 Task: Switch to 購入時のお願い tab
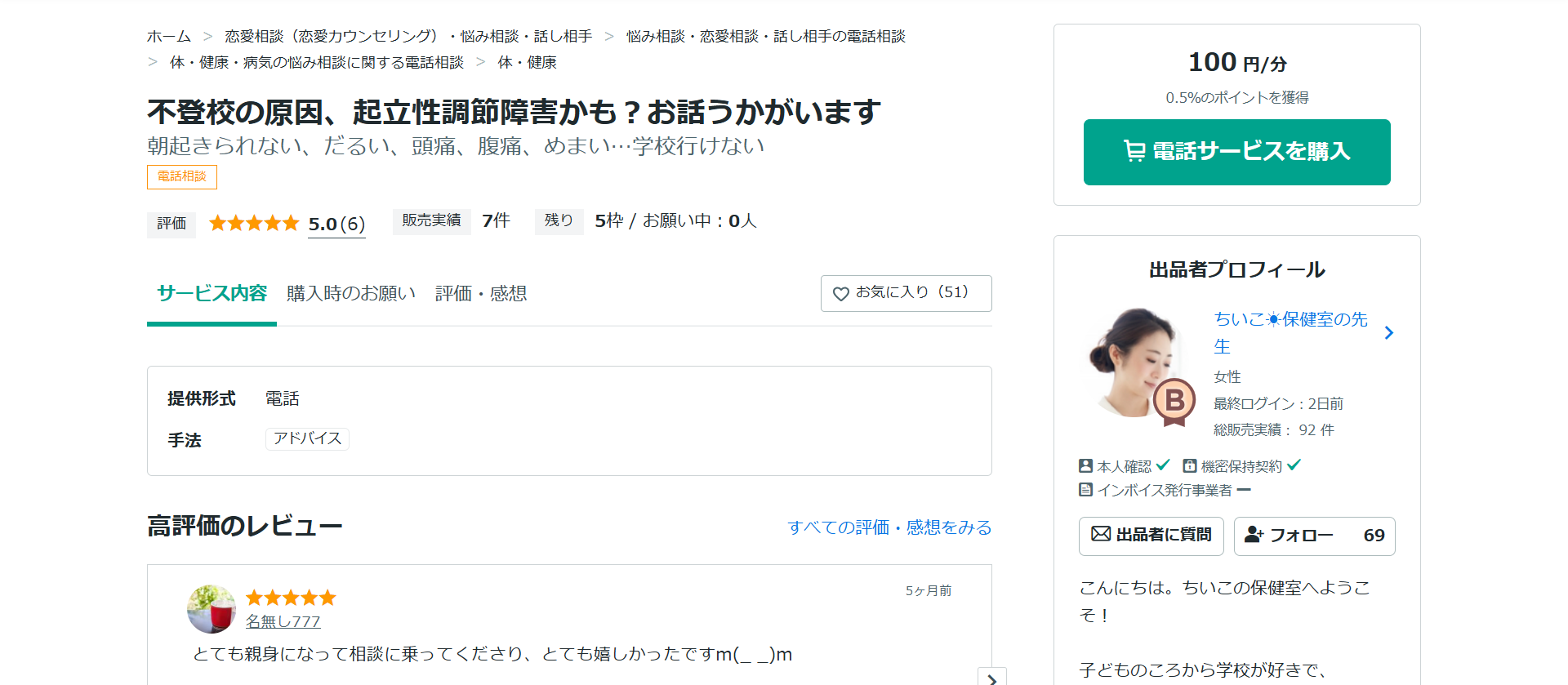[x=351, y=294]
